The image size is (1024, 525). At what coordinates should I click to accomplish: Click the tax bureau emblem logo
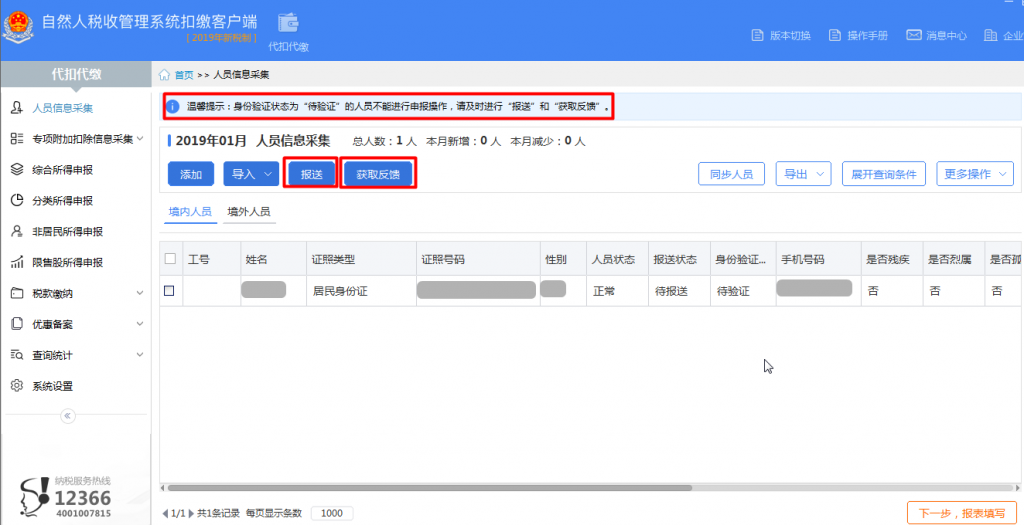point(18,29)
